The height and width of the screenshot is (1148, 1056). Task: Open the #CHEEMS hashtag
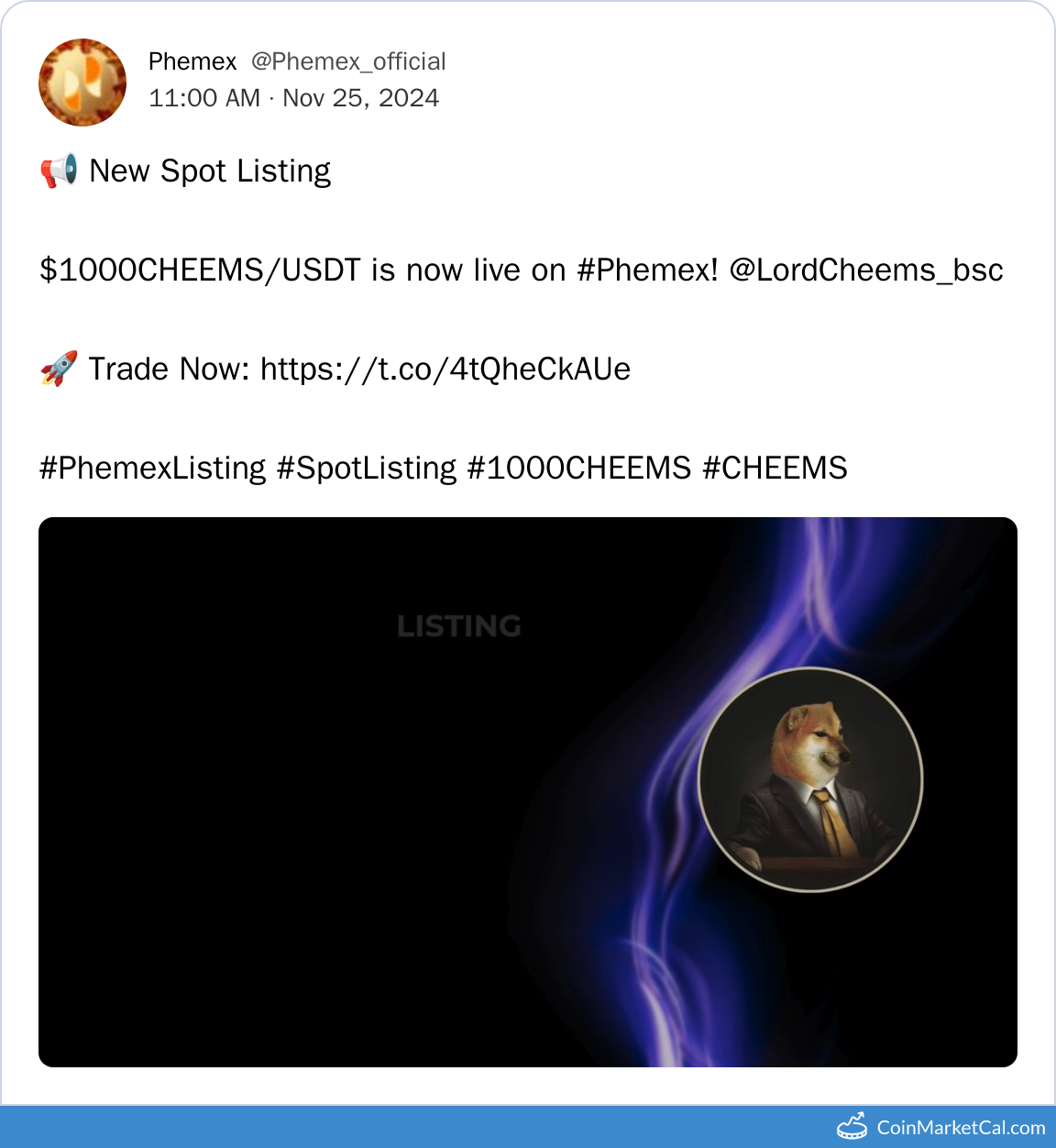coord(775,469)
